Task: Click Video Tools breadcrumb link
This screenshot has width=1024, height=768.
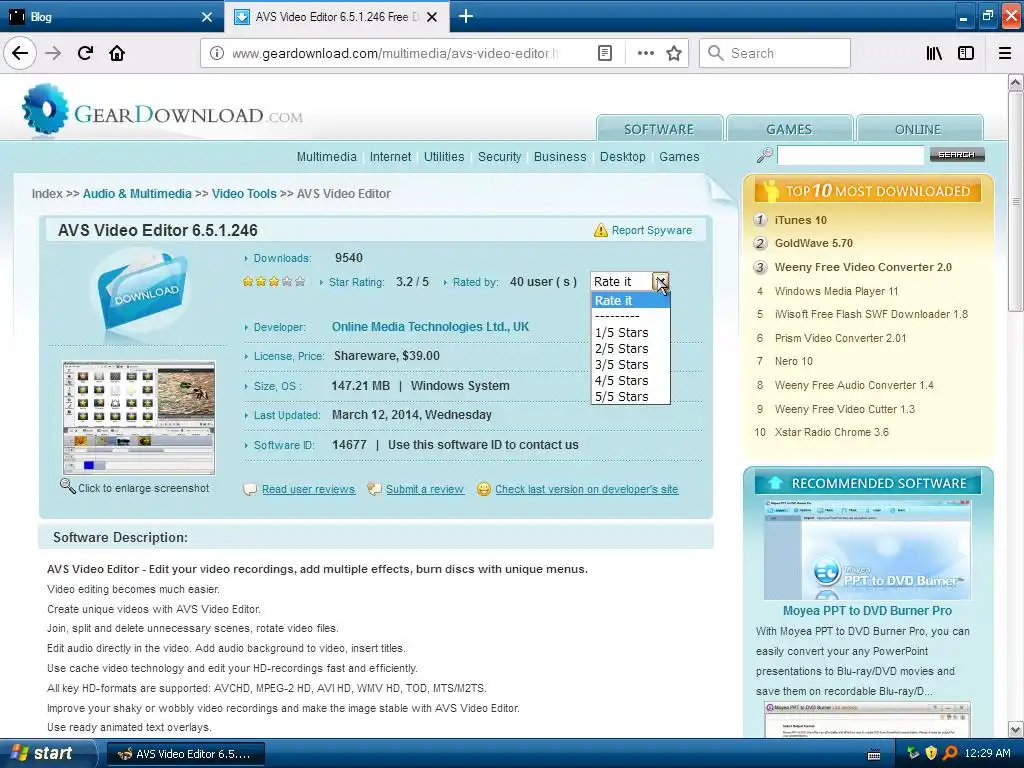Action: click(x=244, y=193)
